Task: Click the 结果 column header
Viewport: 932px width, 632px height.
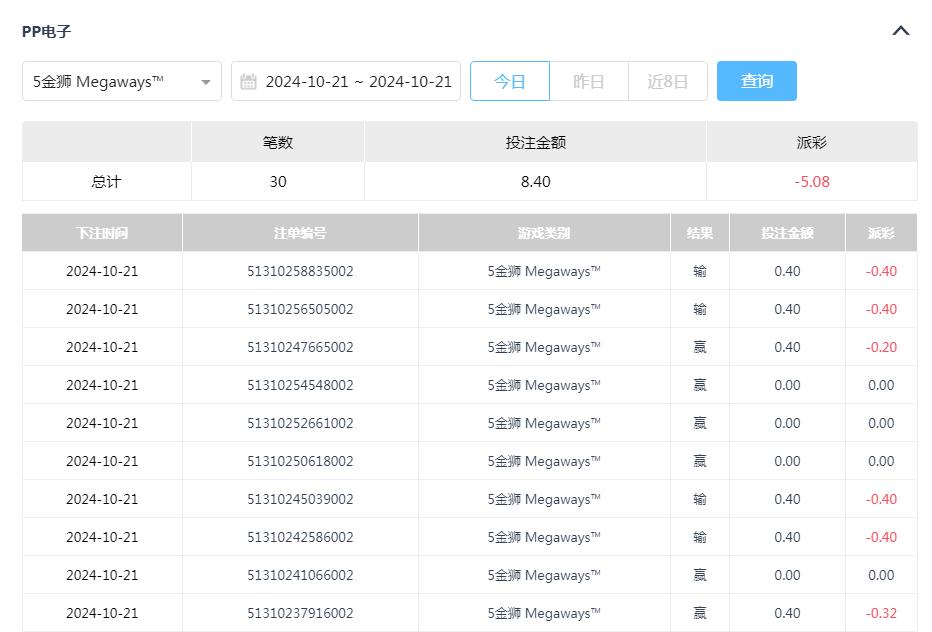Action: (x=700, y=232)
